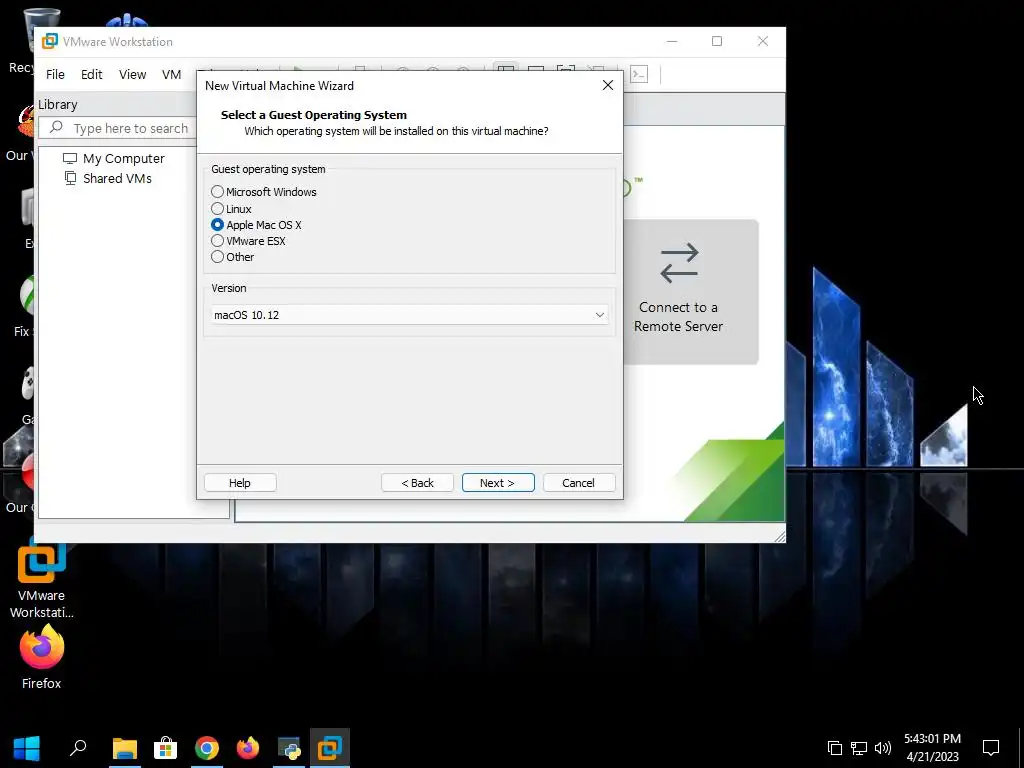1024x768 pixels.
Task: Select Microsoft Windows guest operating system
Action: [264, 192]
